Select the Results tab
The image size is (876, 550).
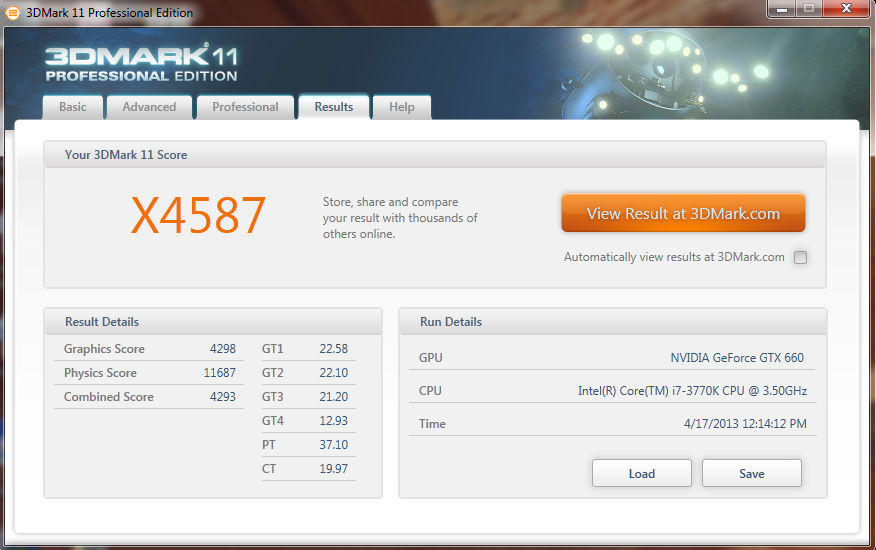[x=334, y=107]
